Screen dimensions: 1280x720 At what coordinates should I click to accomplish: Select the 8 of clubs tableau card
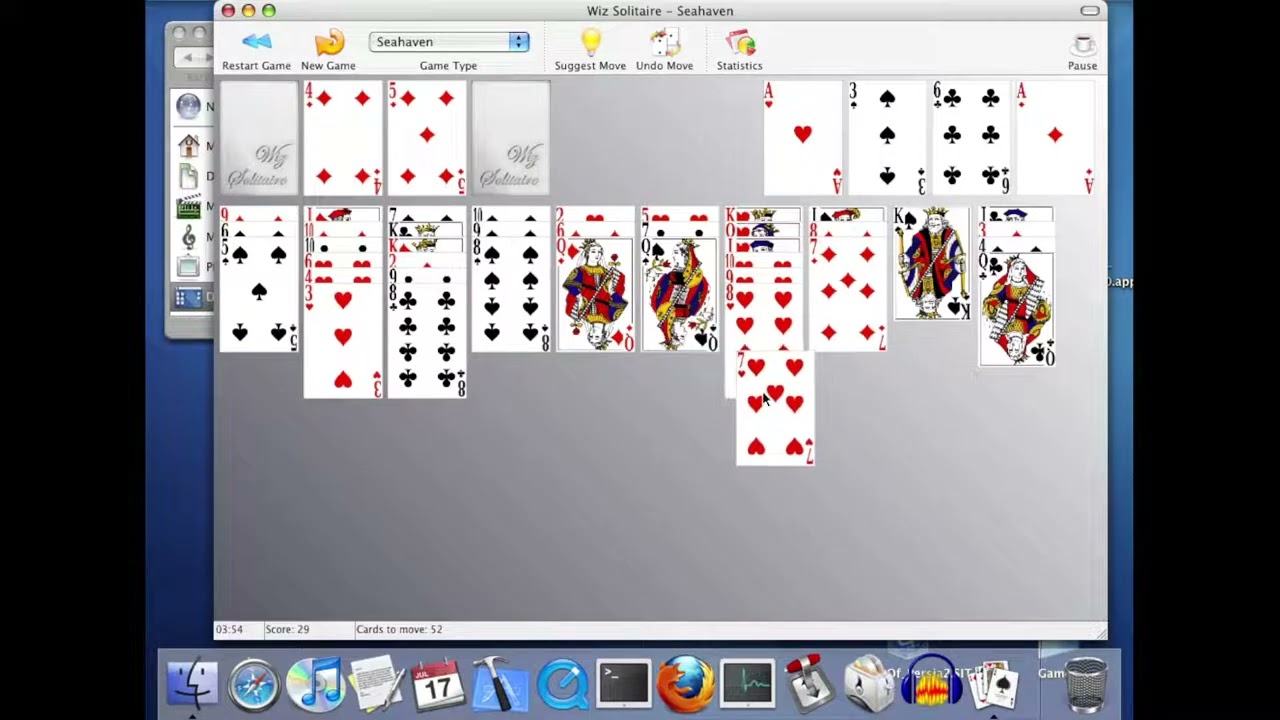click(427, 340)
